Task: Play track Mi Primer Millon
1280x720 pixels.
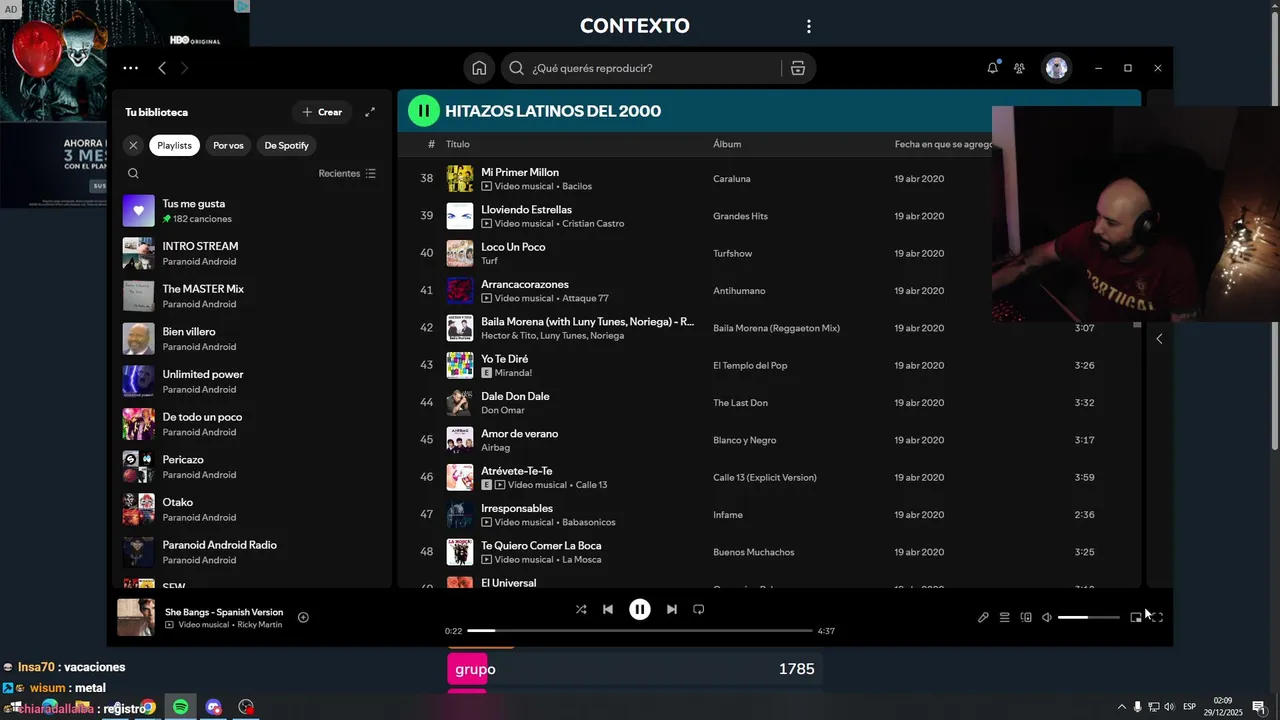Action: [x=520, y=172]
